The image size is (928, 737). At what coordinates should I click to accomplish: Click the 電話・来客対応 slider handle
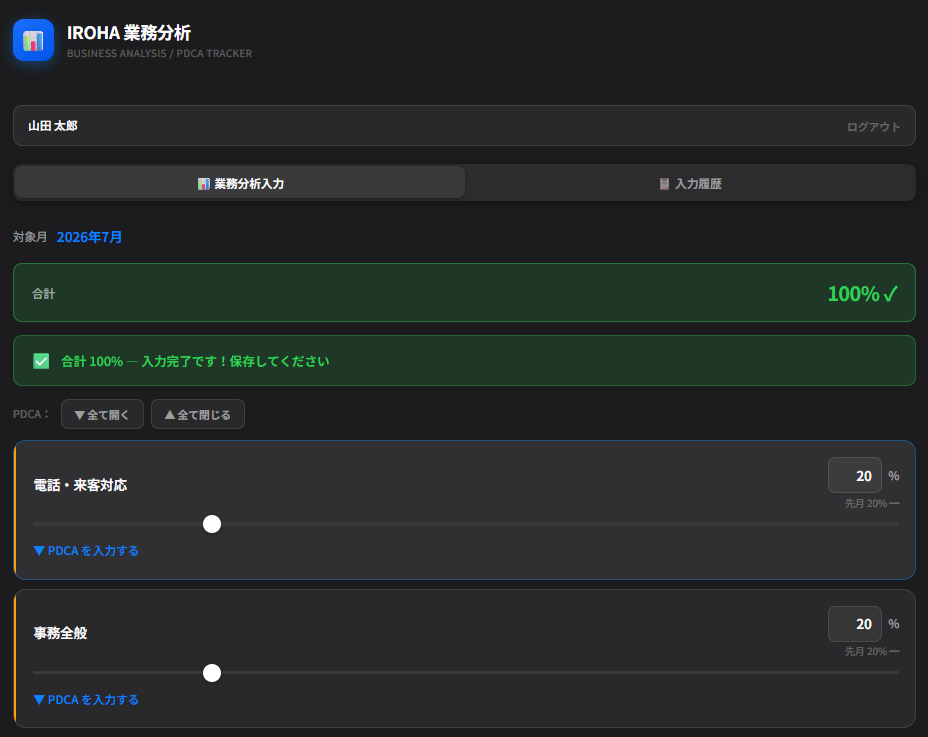click(212, 524)
